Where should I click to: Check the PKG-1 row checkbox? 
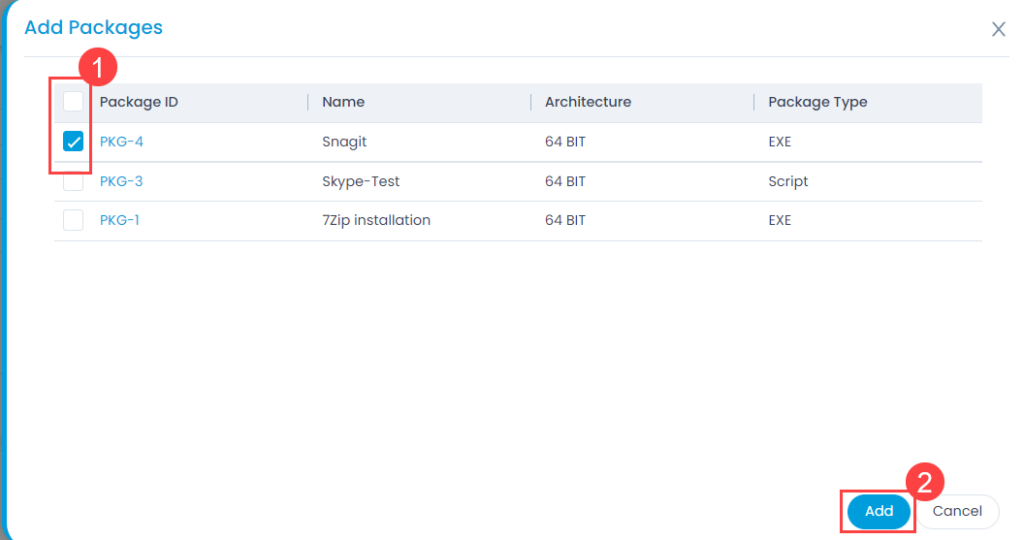coord(73,220)
